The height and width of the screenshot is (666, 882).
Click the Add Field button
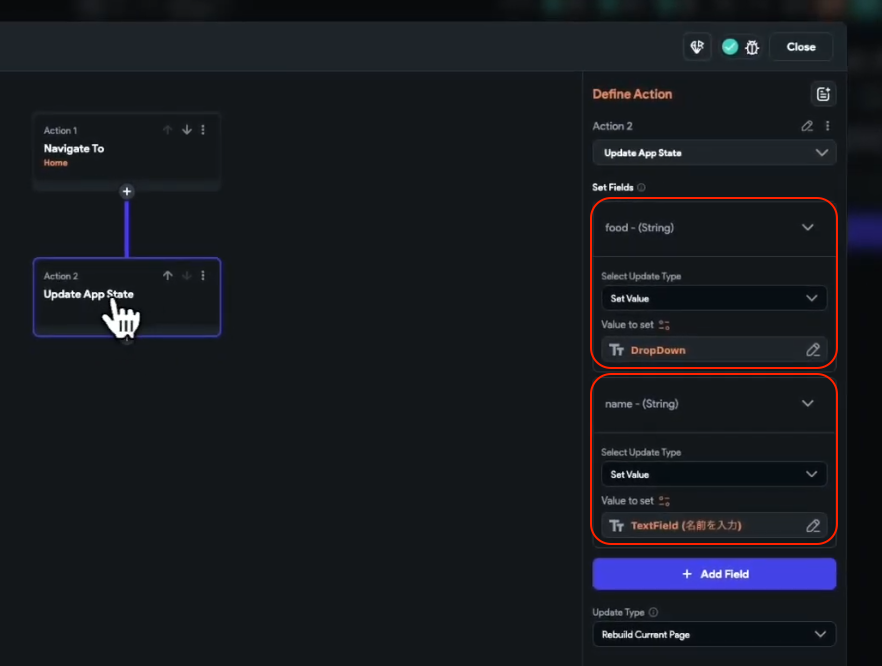coord(714,574)
